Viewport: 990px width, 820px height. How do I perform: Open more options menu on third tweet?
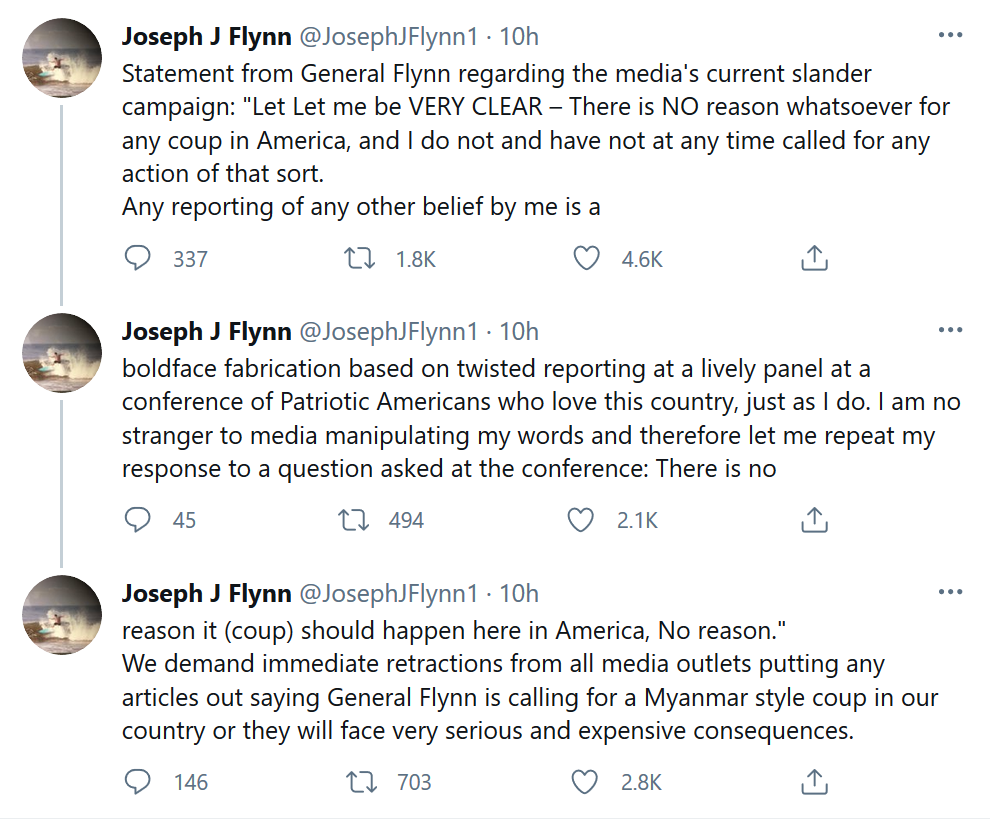pos(950,591)
